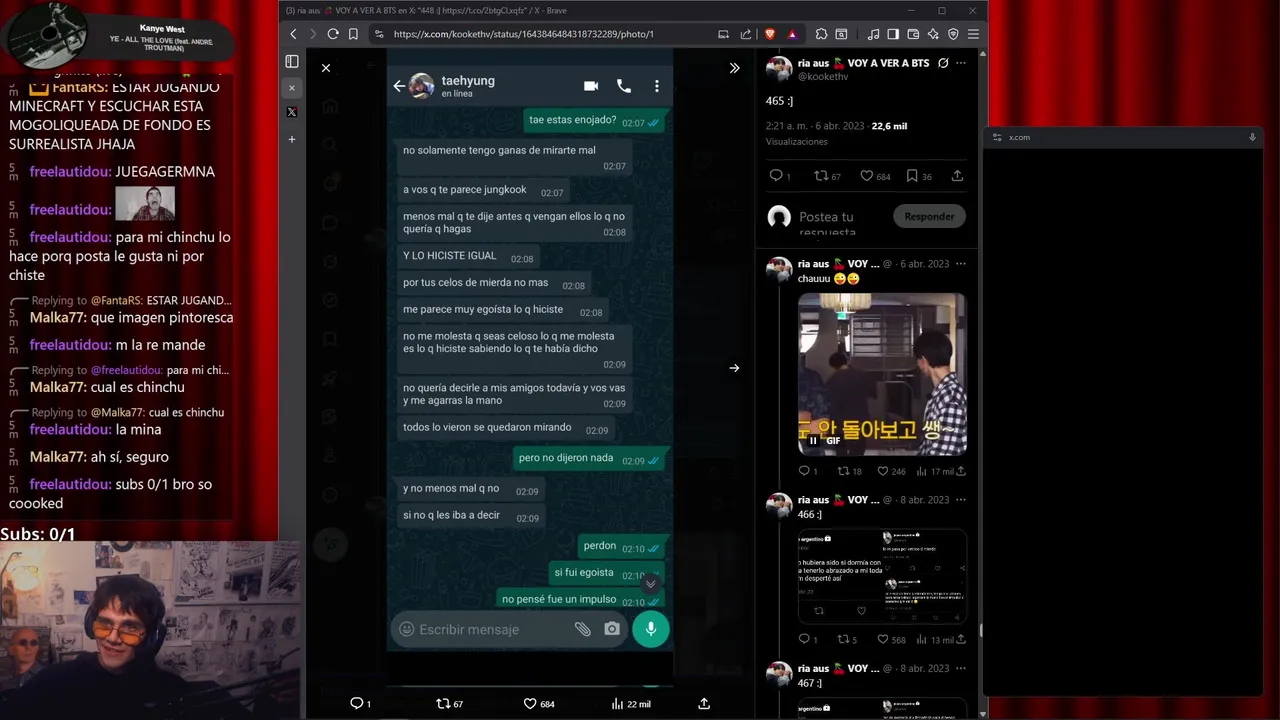The image size is (1280, 720).
Task: Open Brave main hamburger menu
Action: point(973,34)
